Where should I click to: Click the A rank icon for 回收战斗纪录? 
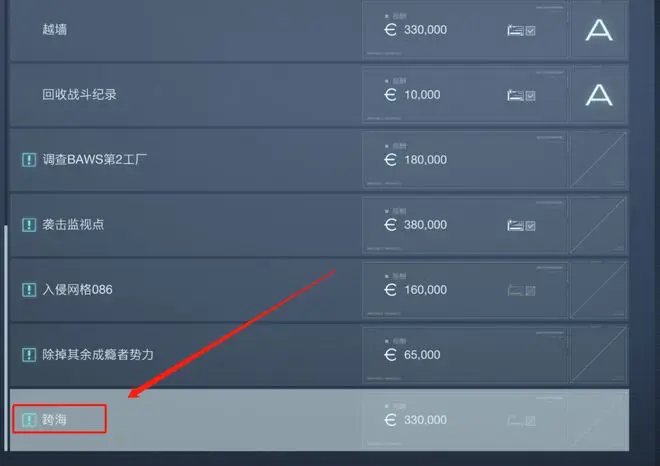click(599, 95)
